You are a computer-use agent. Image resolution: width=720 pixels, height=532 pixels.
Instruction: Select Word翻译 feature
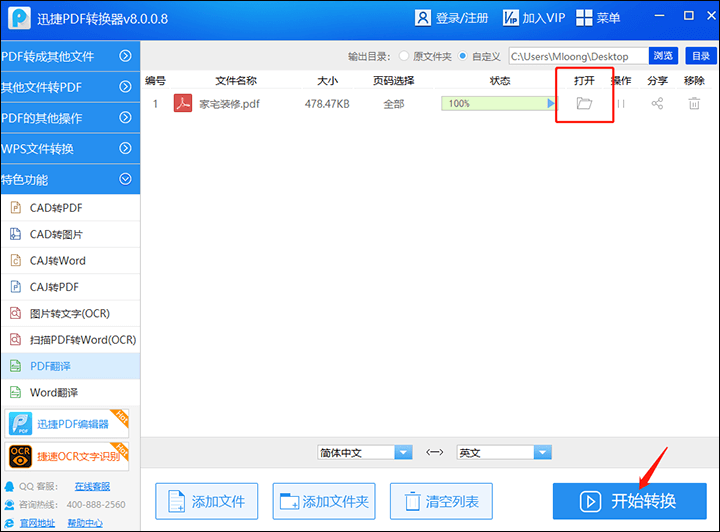pos(71,392)
